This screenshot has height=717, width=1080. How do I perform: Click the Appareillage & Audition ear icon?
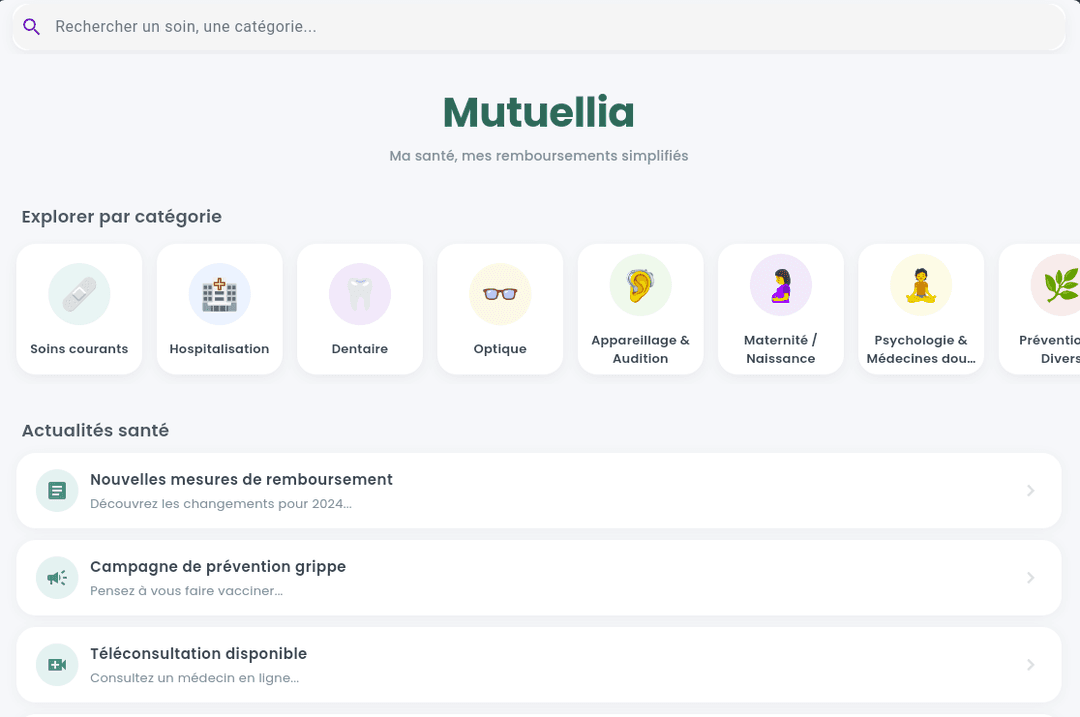pos(640,284)
